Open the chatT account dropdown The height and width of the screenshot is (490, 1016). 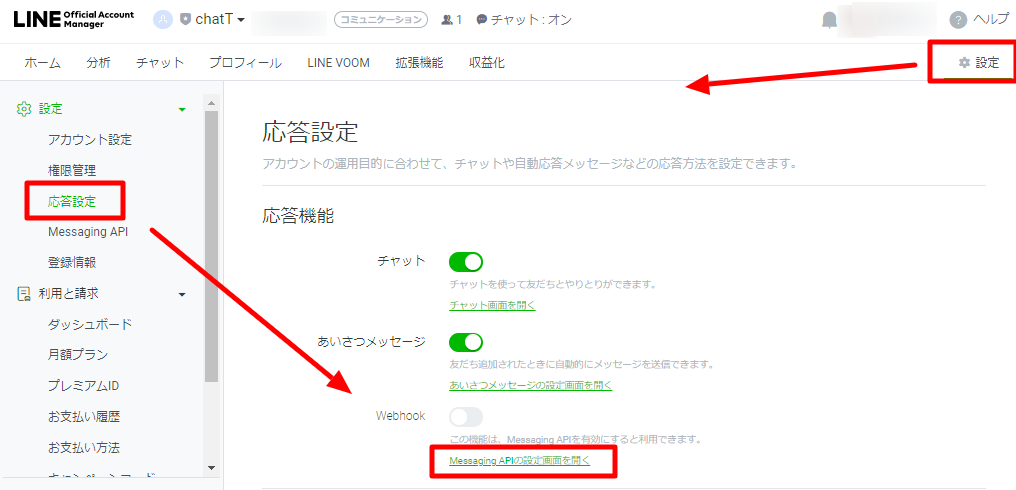(240, 20)
